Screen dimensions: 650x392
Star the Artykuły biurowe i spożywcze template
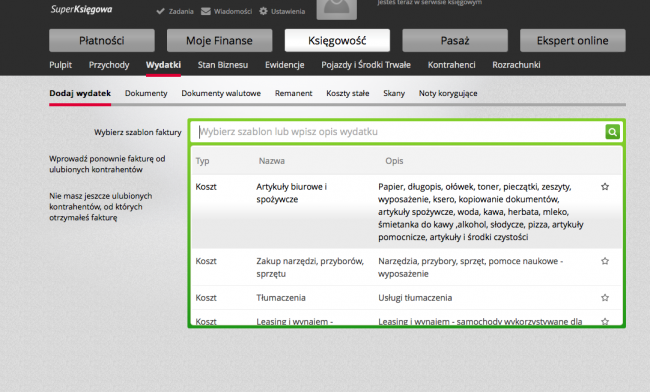(x=605, y=186)
